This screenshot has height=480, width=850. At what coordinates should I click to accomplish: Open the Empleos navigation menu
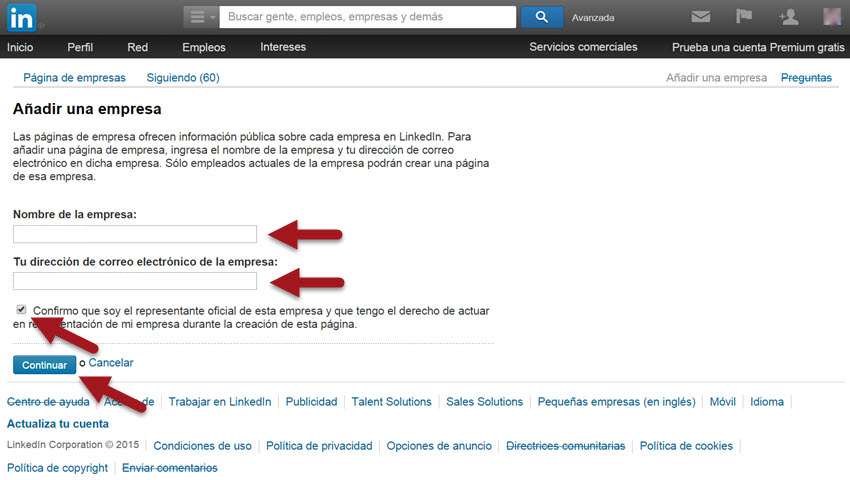point(204,47)
